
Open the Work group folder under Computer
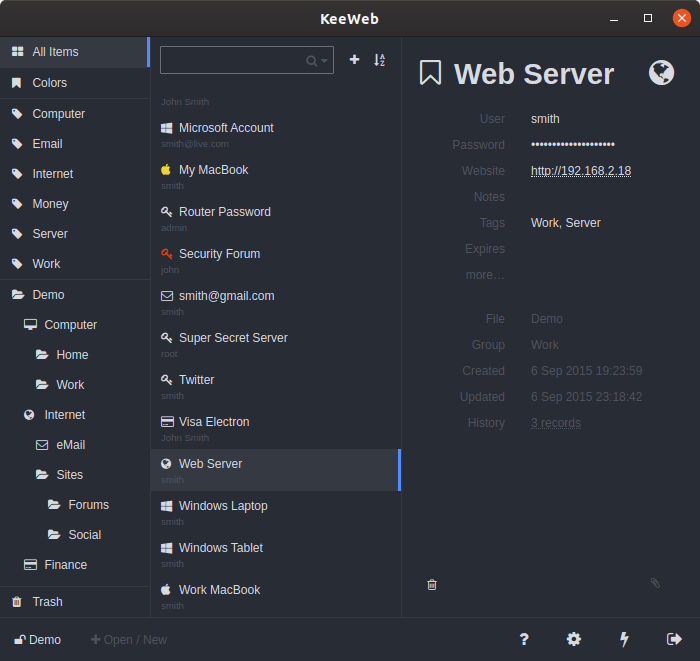click(75, 384)
